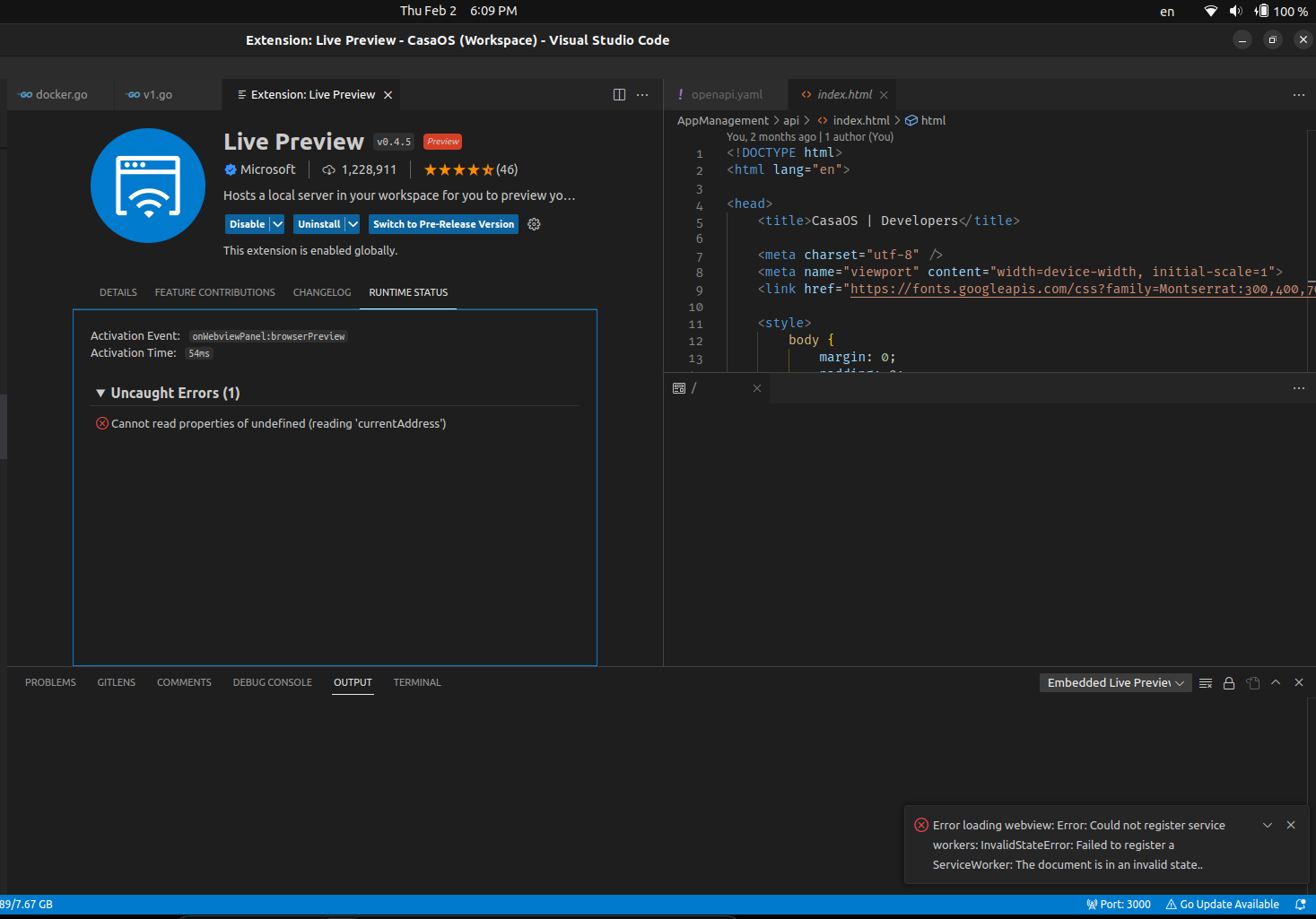Image resolution: width=1316 pixels, height=919 pixels.
Task: Clear the Output panel content
Action: [1205, 682]
